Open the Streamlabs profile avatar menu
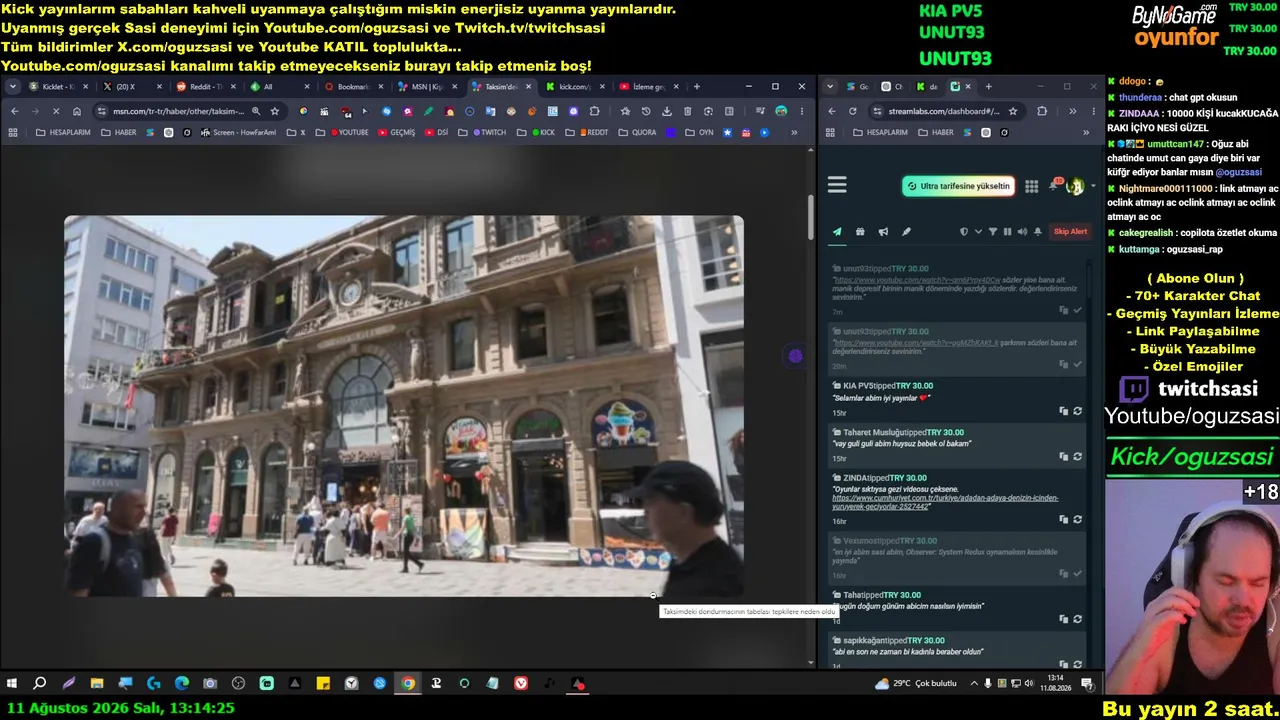 pos(1075,186)
